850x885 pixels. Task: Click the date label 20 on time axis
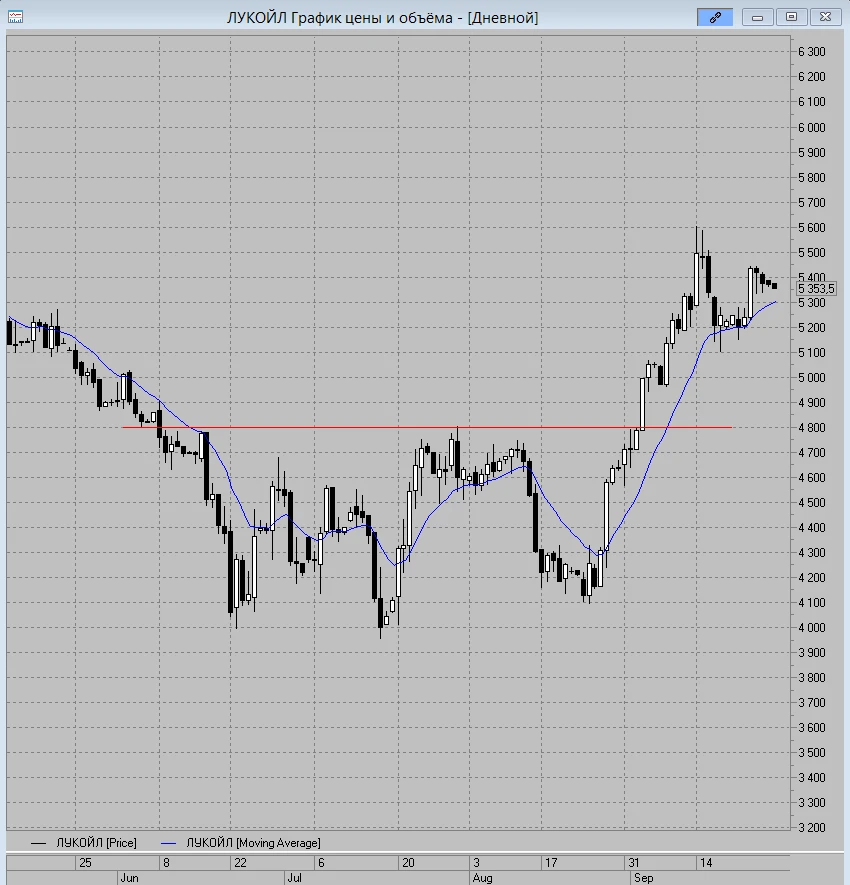pos(408,862)
